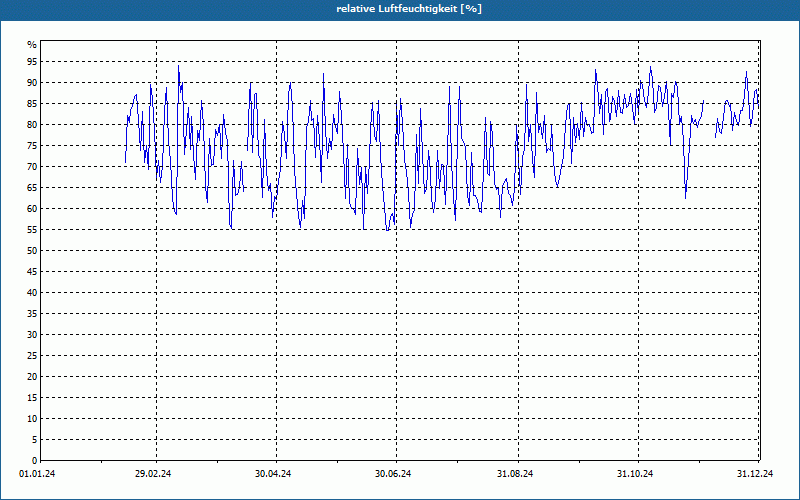Click the 90 label on the y-axis
This screenshot has height=500, width=800.
tap(32, 83)
